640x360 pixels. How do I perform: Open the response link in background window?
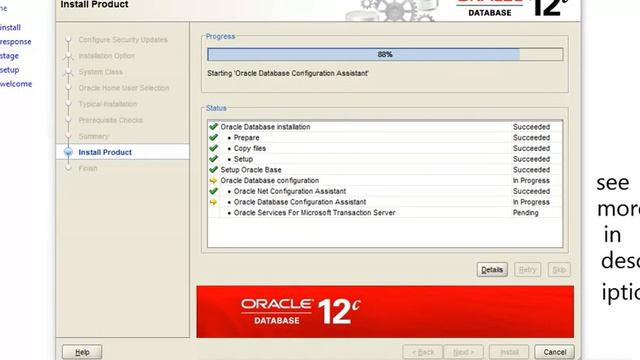point(16,42)
